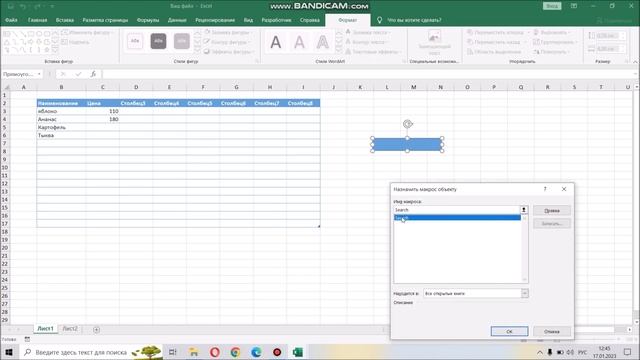Click the Правка button in the macro dialog
Viewport: 640px width, 360px height.
pyautogui.click(x=551, y=211)
